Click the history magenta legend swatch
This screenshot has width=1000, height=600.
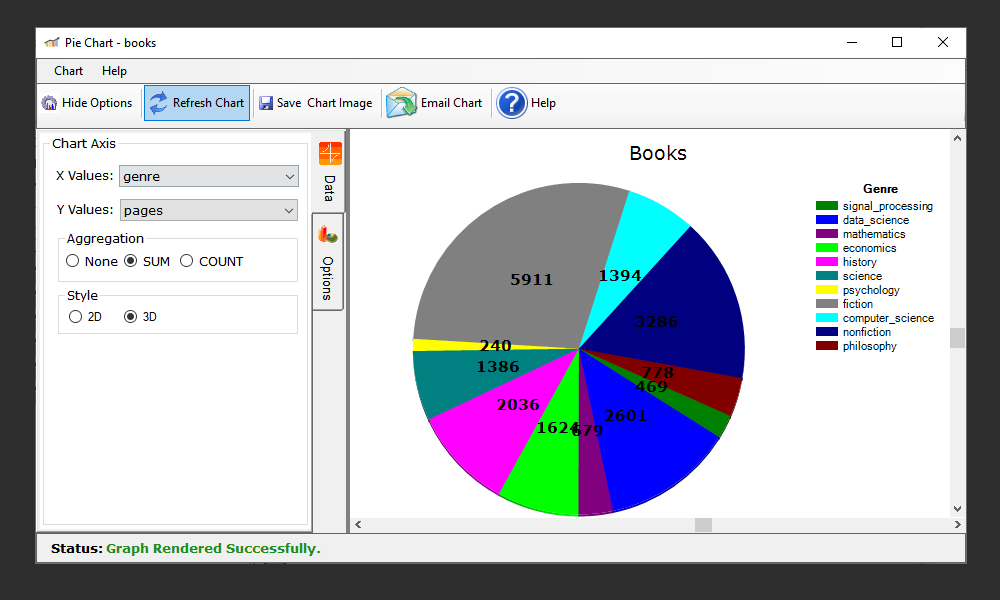coord(827,262)
